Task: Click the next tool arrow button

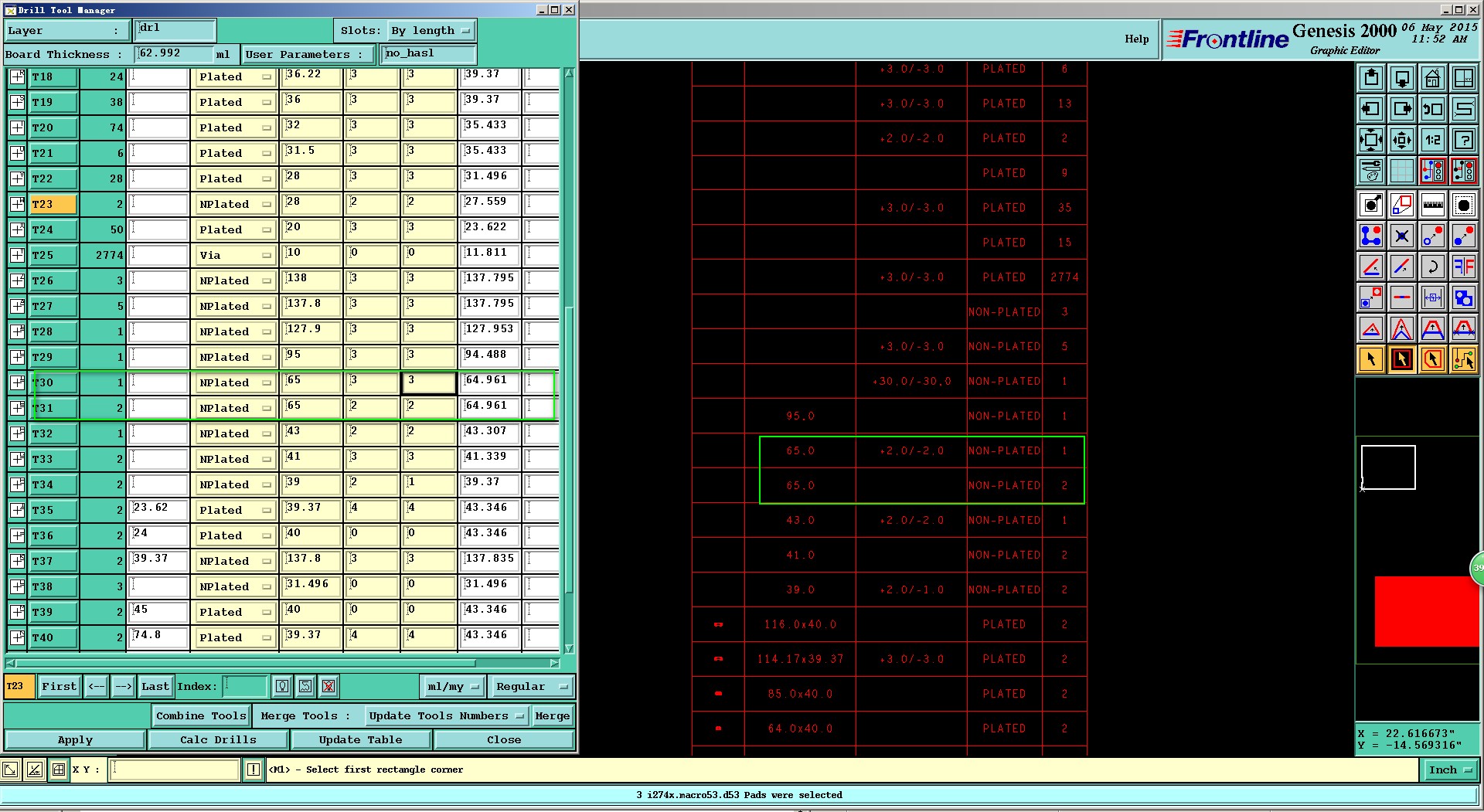Action: click(x=124, y=686)
